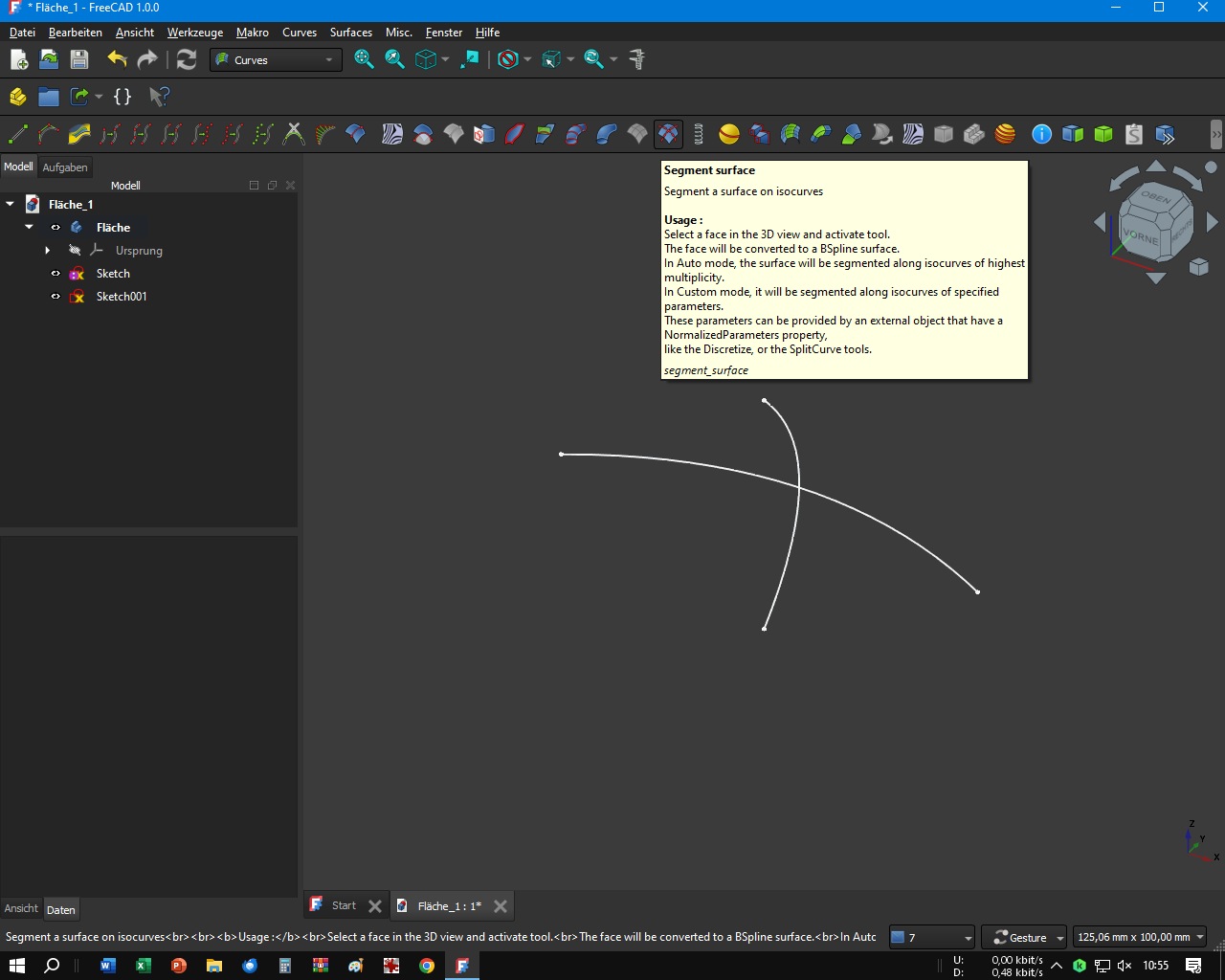Click the navigation cube VORNE face

pyautogui.click(x=1141, y=236)
